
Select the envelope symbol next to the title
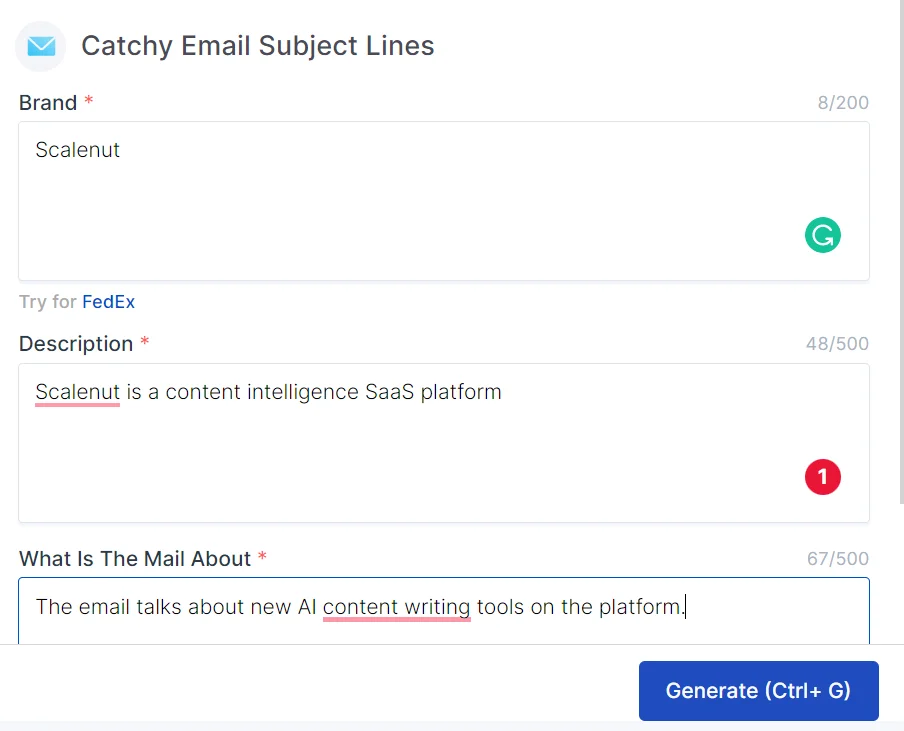coord(40,46)
